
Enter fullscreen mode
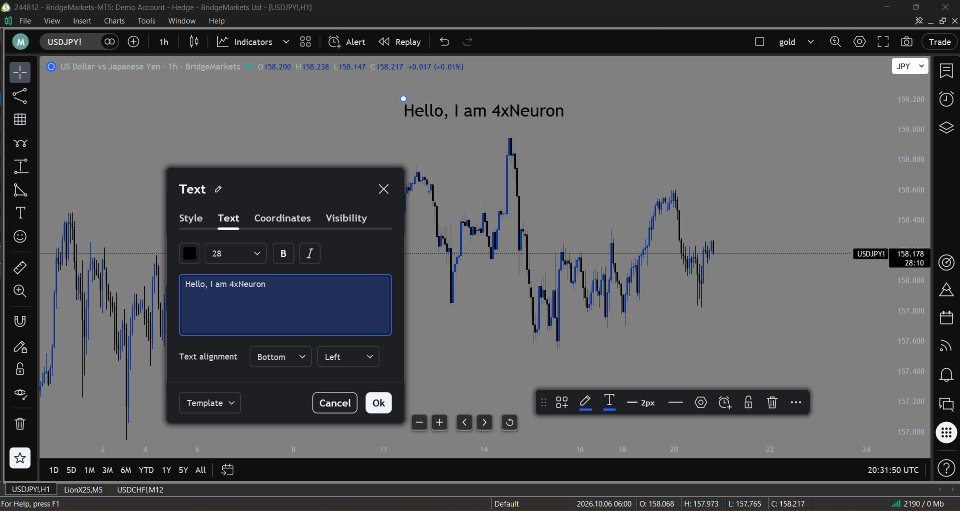coord(883,42)
